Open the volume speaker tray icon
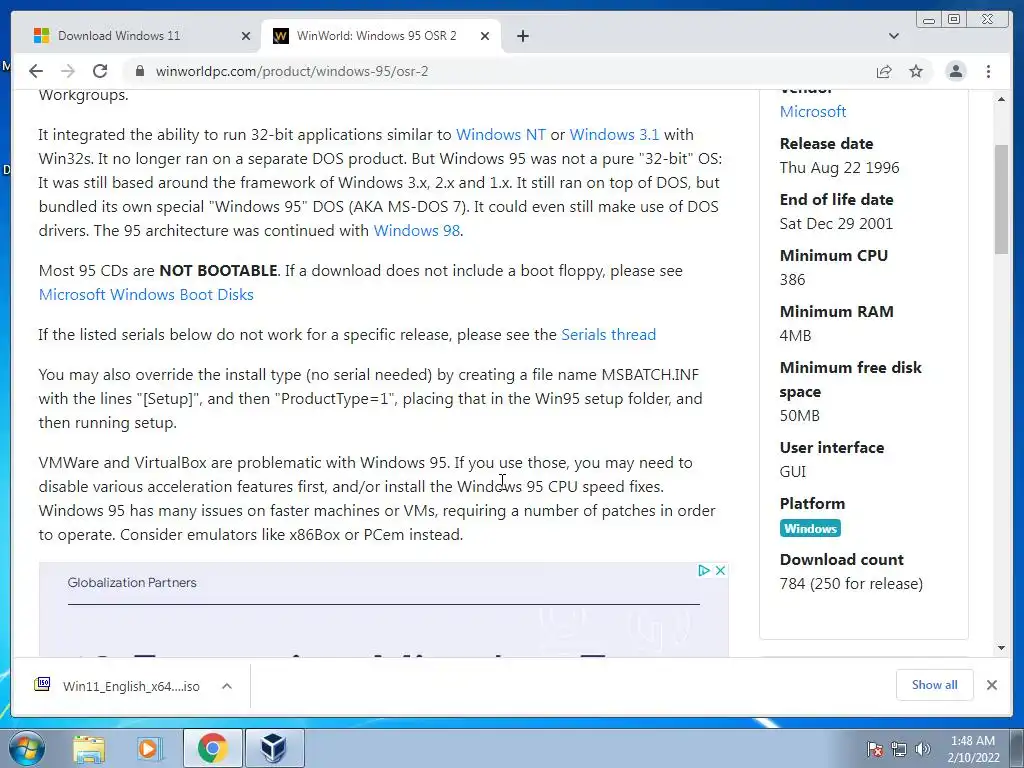Viewport: 1024px width, 768px height. pyautogui.click(x=923, y=749)
